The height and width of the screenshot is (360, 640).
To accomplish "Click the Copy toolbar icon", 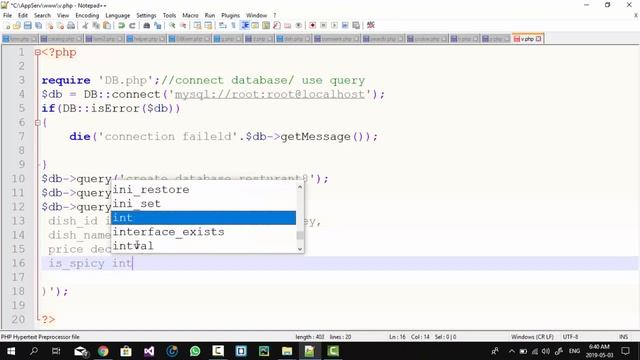I will (96, 25).
